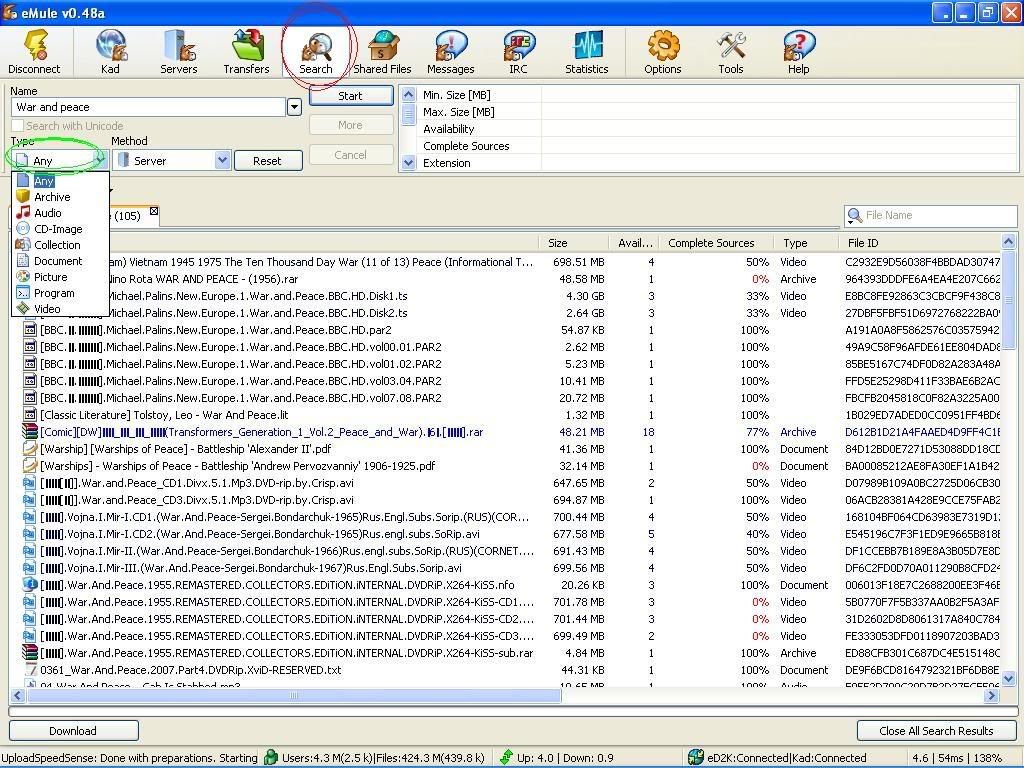Image resolution: width=1024 pixels, height=768 pixels.
Task: Open the Method dropdown showing Server
Action: 222,160
